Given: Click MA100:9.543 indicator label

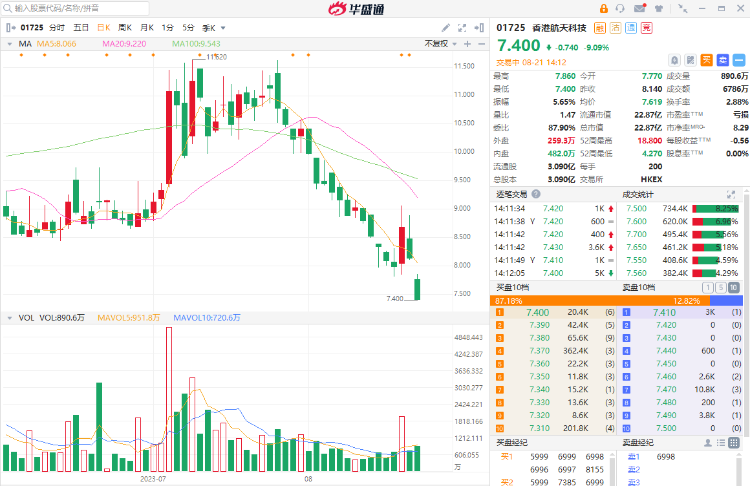Looking at the screenshot, I should point(196,44).
